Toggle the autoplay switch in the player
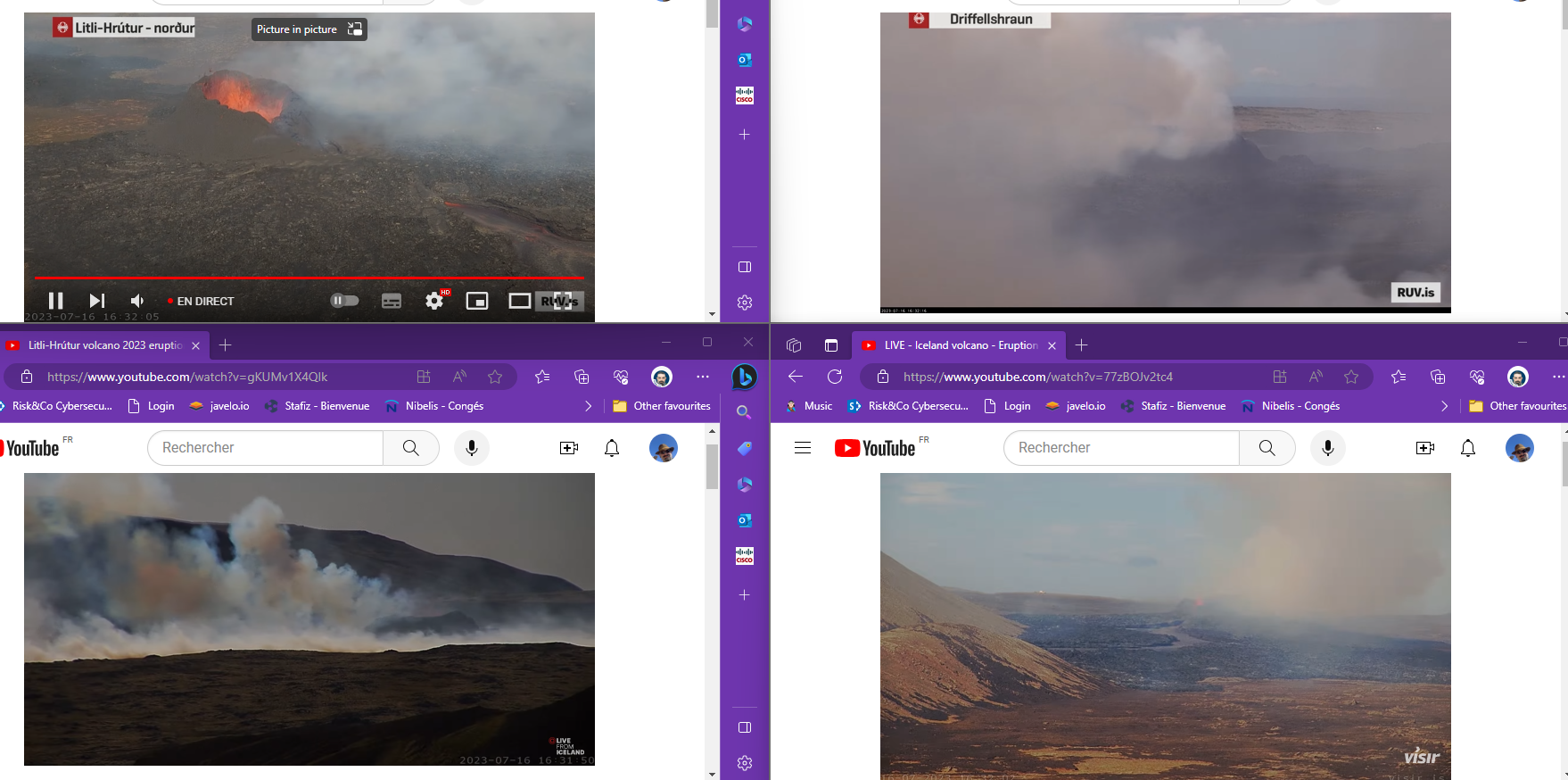1568x780 pixels. pyautogui.click(x=344, y=301)
